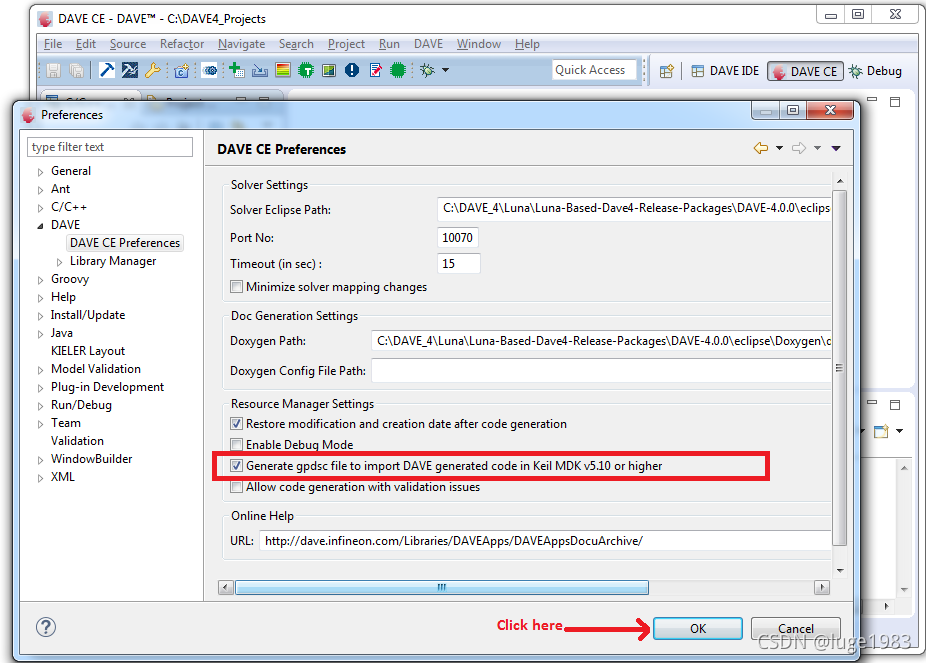Open the Forward history dropdown arrow
Screen dimensions: 926x663
pos(817,148)
